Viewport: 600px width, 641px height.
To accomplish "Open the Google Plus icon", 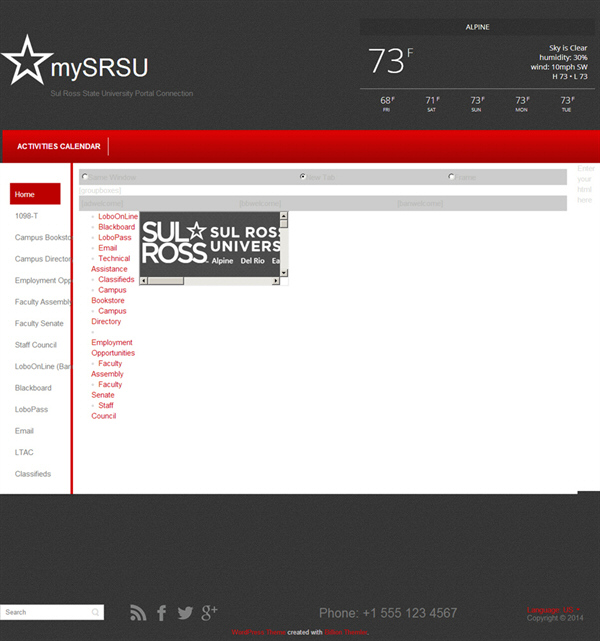I will tap(209, 613).
